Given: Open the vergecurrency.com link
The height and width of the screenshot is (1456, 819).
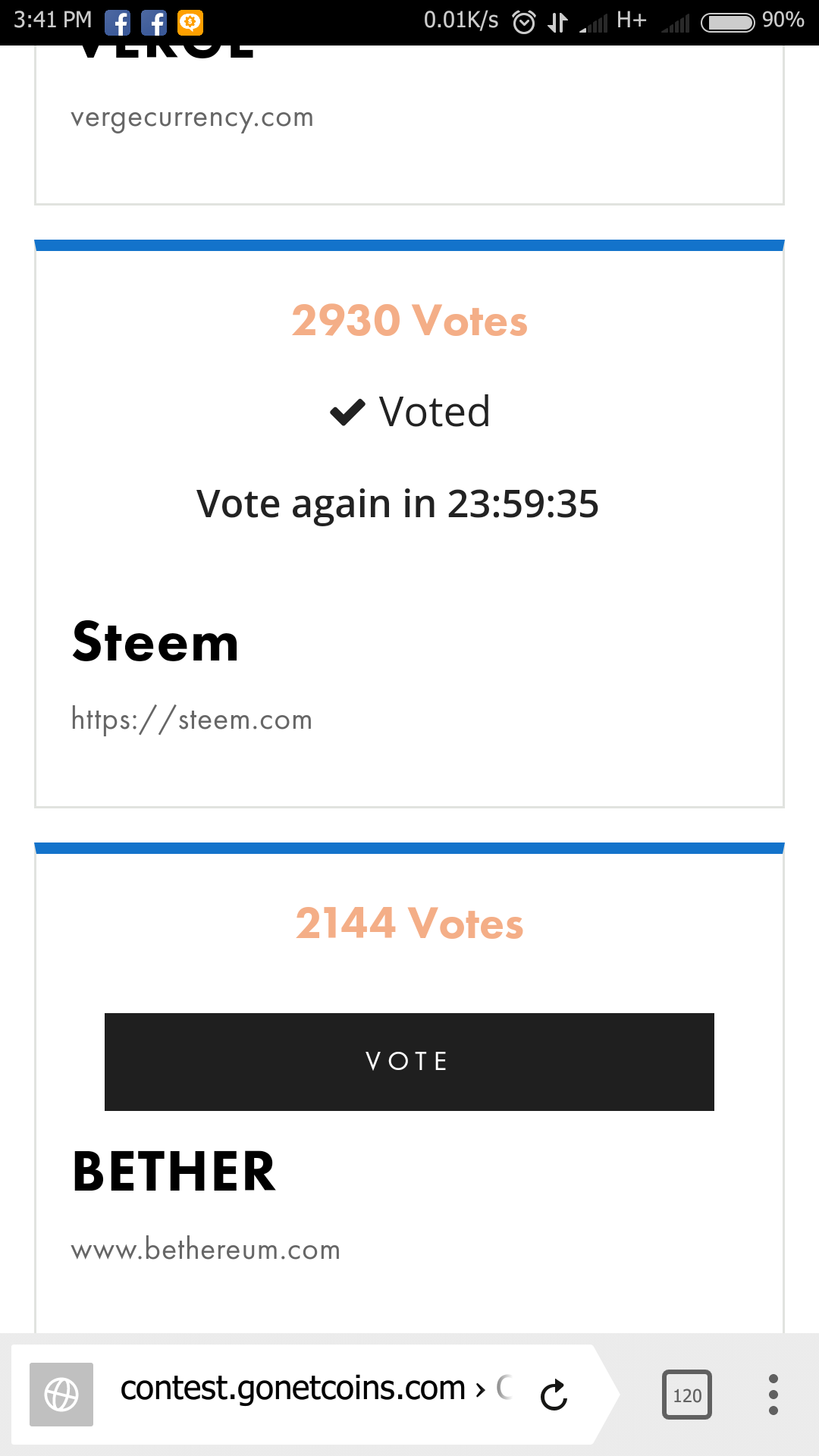Looking at the screenshot, I should (192, 118).
